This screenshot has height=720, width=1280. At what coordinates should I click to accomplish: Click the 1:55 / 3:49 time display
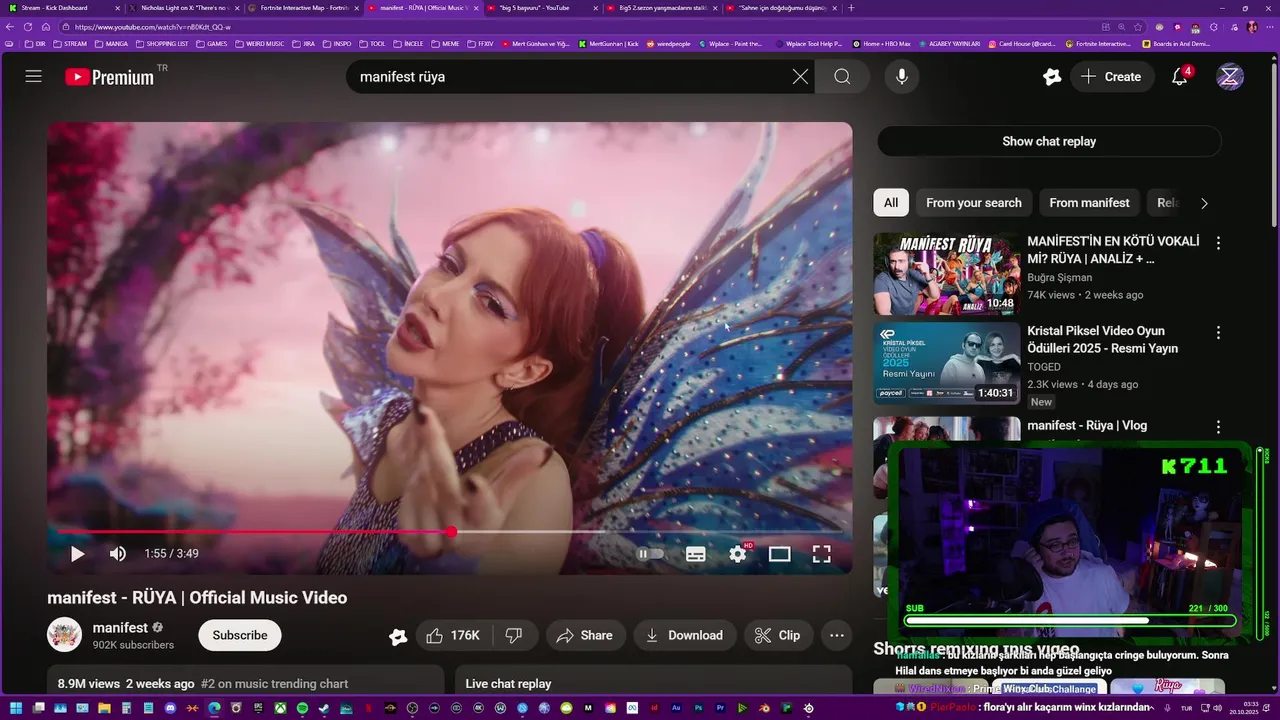(172, 554)
